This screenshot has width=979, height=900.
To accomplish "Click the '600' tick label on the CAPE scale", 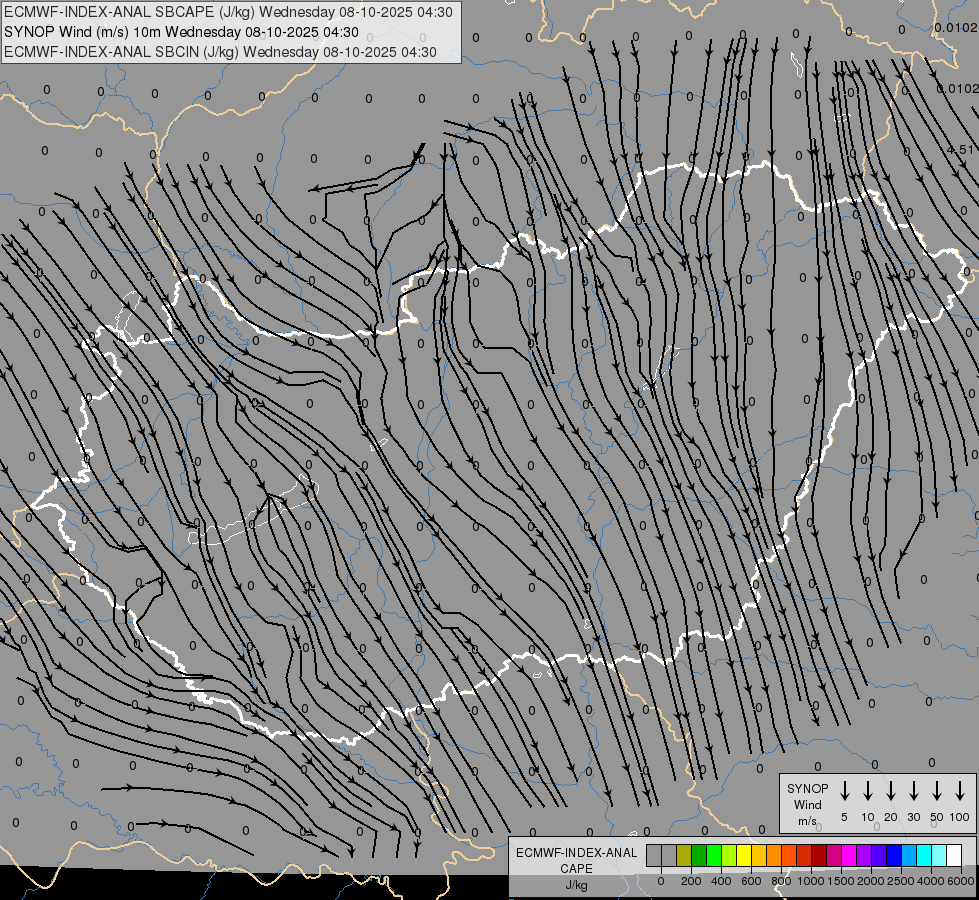I will tap(751, 881).
